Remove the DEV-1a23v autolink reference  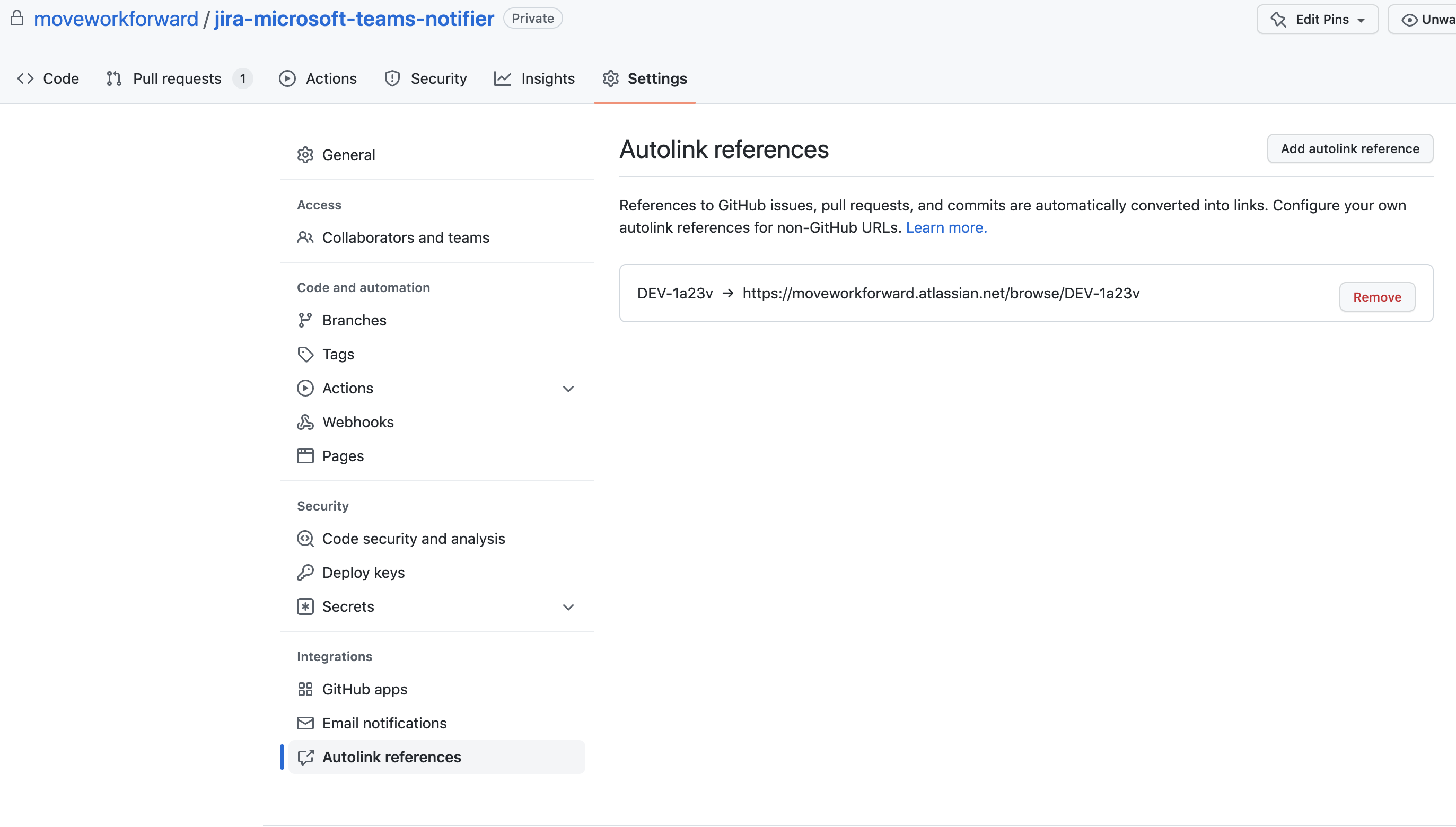tap(1376, 296)
